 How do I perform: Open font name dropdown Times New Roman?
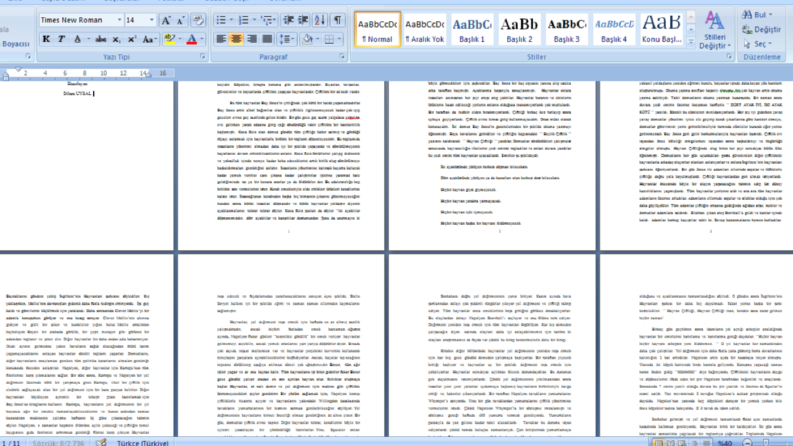click(x=120, y=20)
